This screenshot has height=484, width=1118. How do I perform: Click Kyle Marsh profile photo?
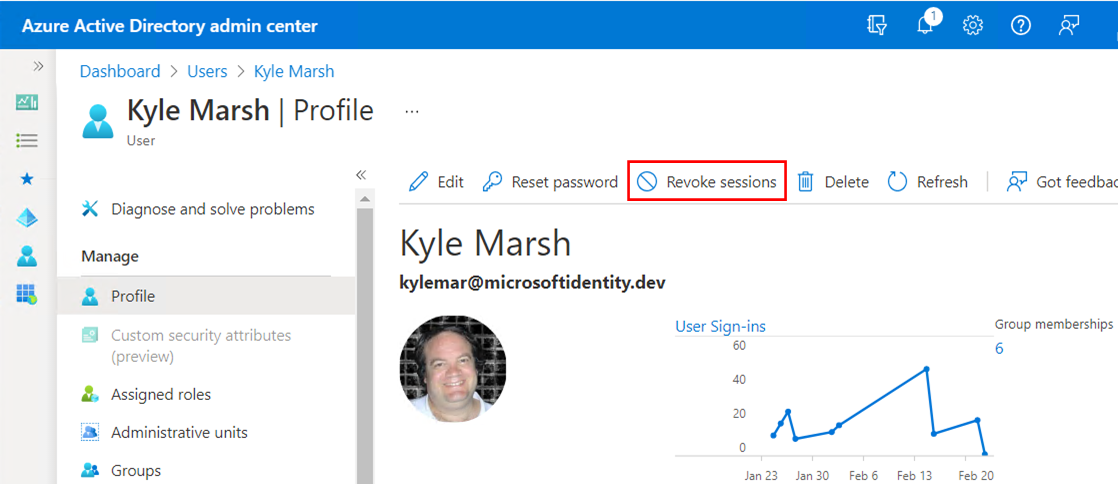point(453,369)
